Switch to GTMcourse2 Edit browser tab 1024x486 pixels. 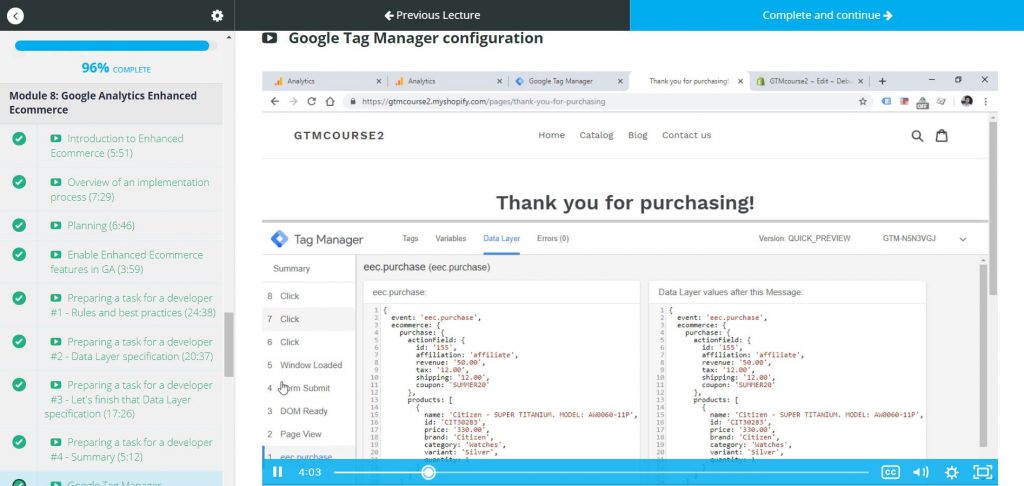point(808,81)
